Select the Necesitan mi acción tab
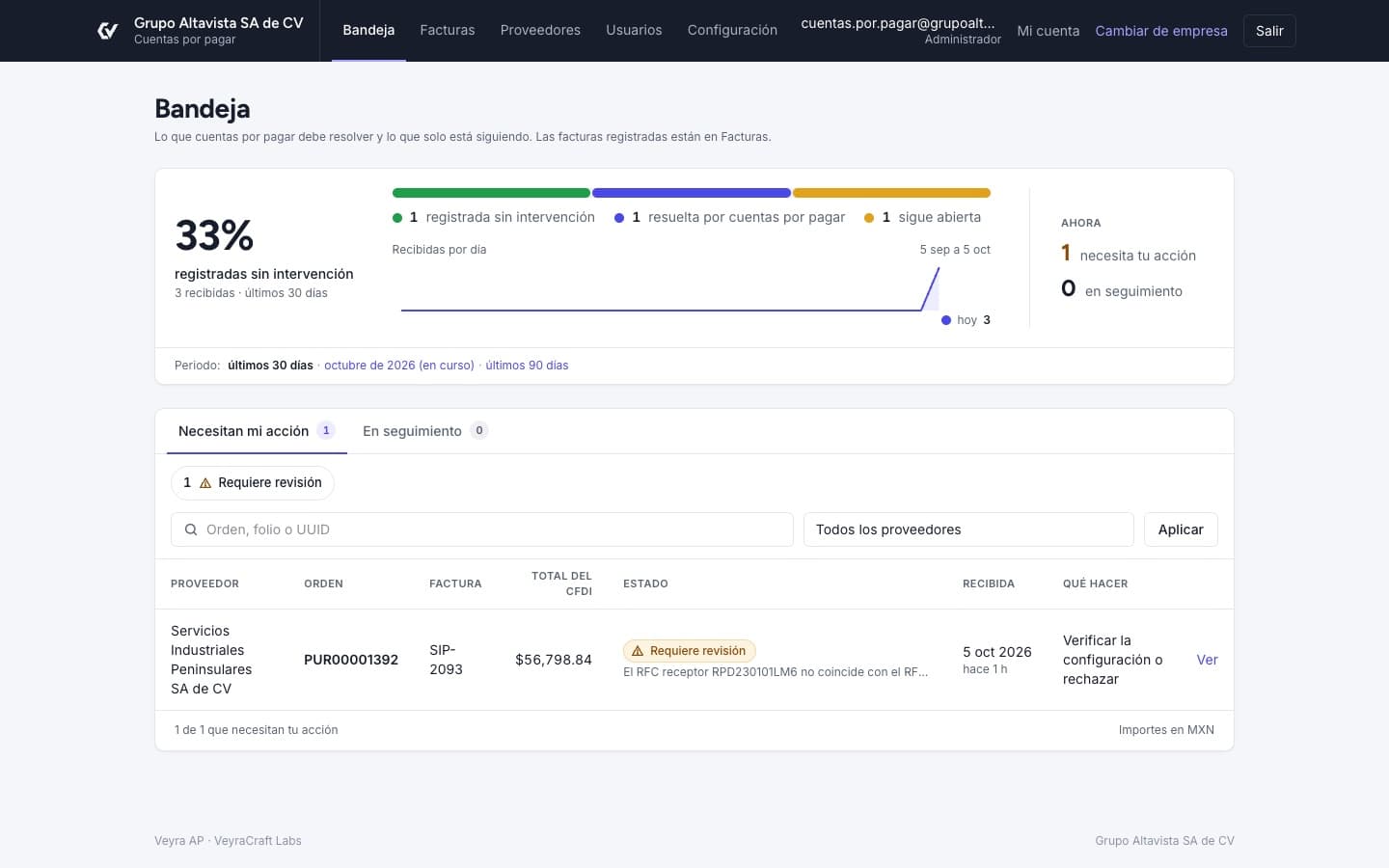 pos(257,431)
